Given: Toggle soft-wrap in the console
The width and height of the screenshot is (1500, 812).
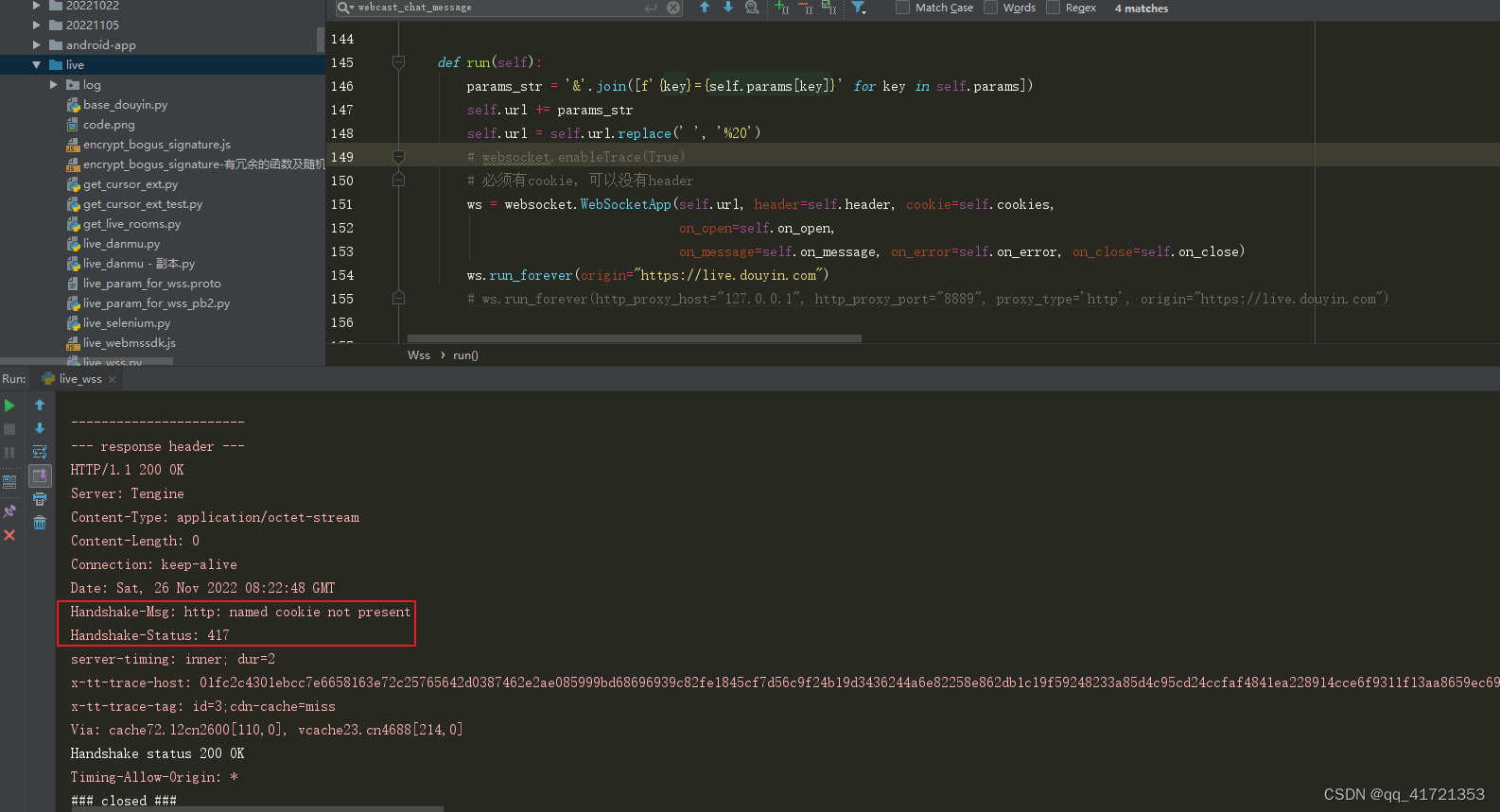Looking at the screenshot, I should [40, 452].
